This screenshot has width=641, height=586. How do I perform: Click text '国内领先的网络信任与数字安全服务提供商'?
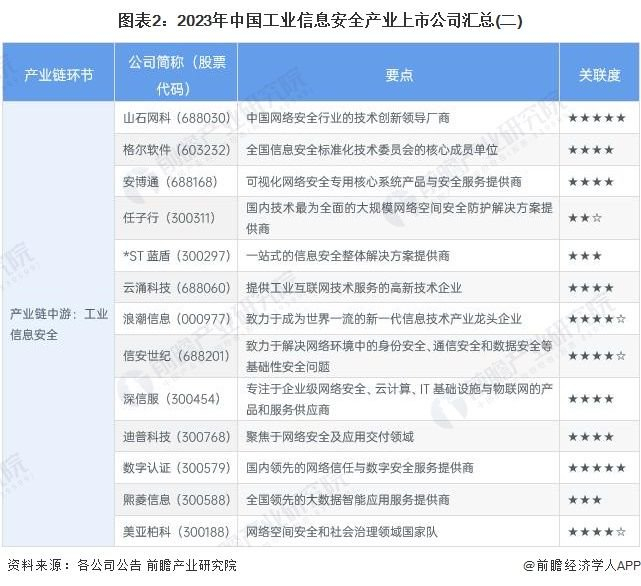click(359, 467)
